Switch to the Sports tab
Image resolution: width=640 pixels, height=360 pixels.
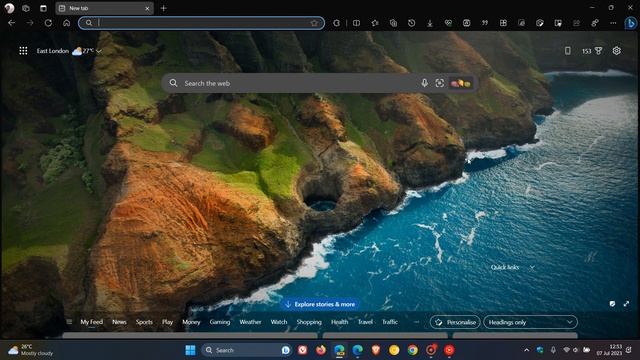pyautogui.click(x=144, y=322)
